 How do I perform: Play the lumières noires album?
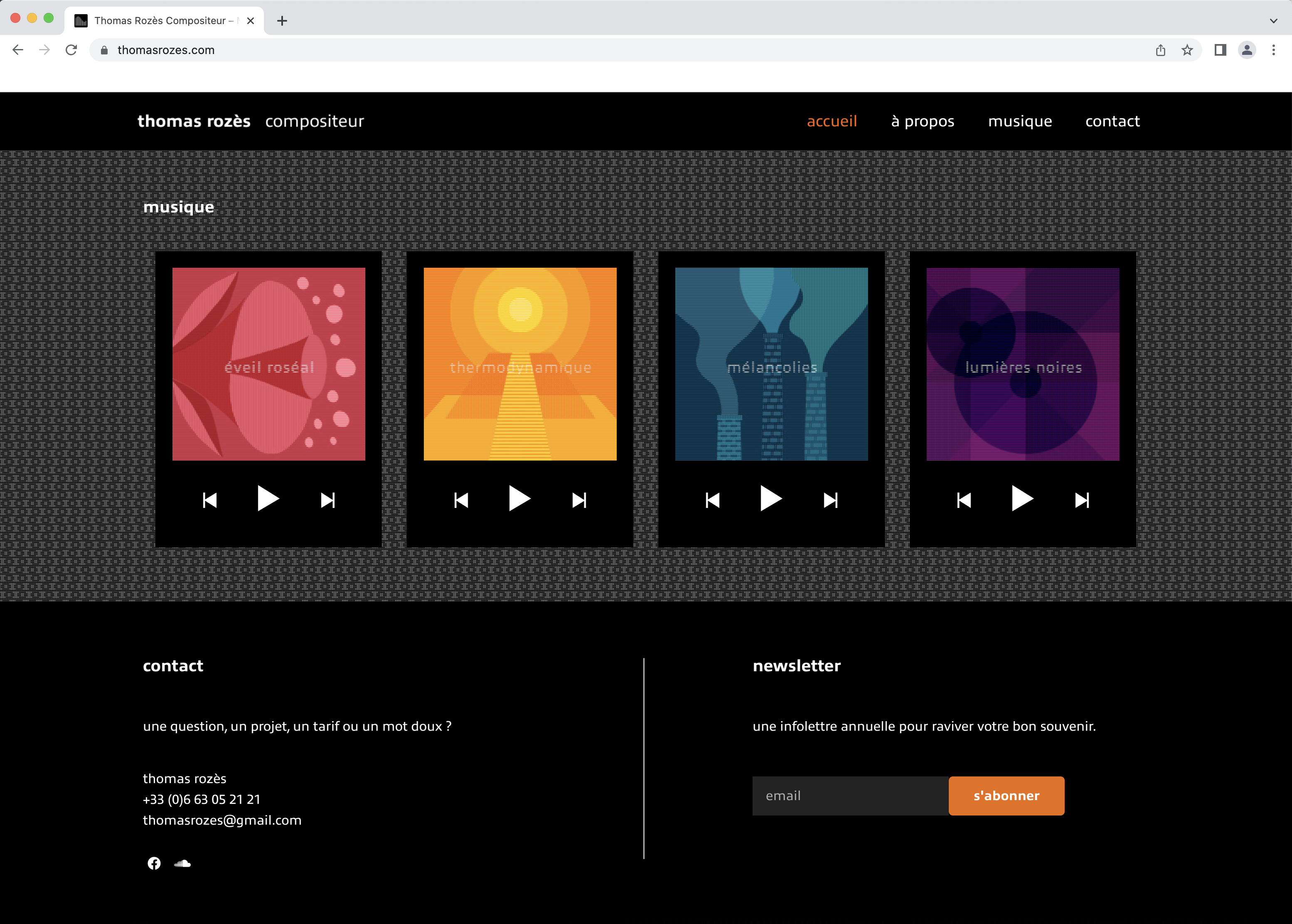(x=1022, y=499)
